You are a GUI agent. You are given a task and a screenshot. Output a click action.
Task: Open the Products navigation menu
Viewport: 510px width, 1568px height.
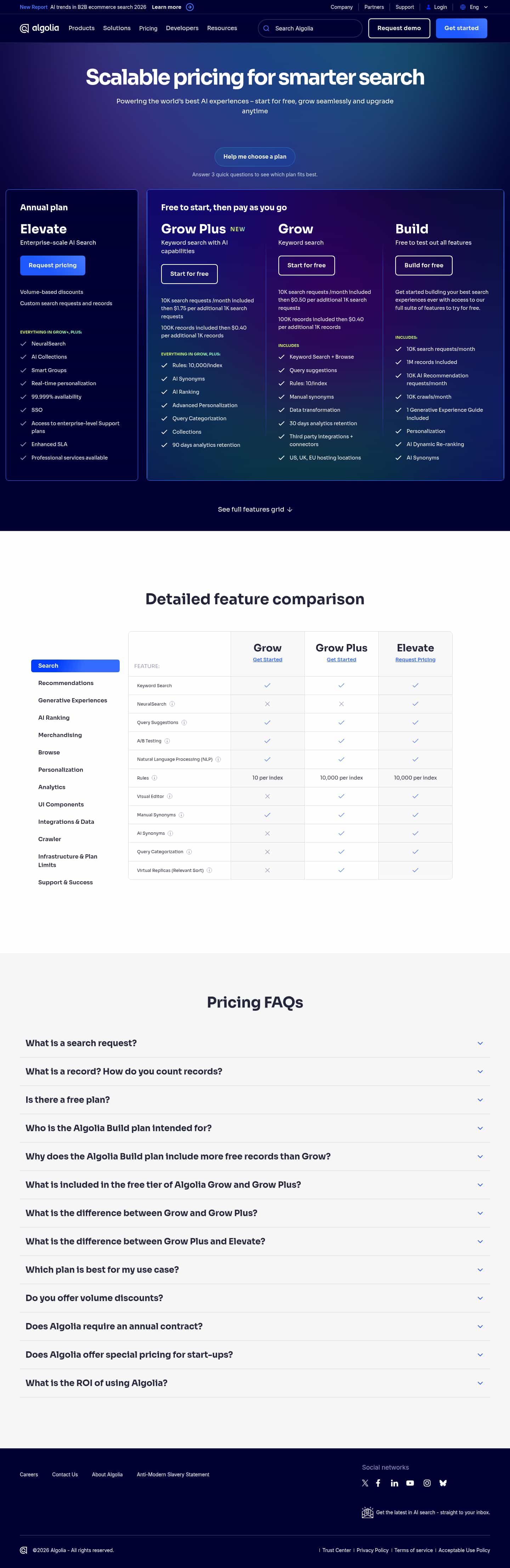point(81,28)
